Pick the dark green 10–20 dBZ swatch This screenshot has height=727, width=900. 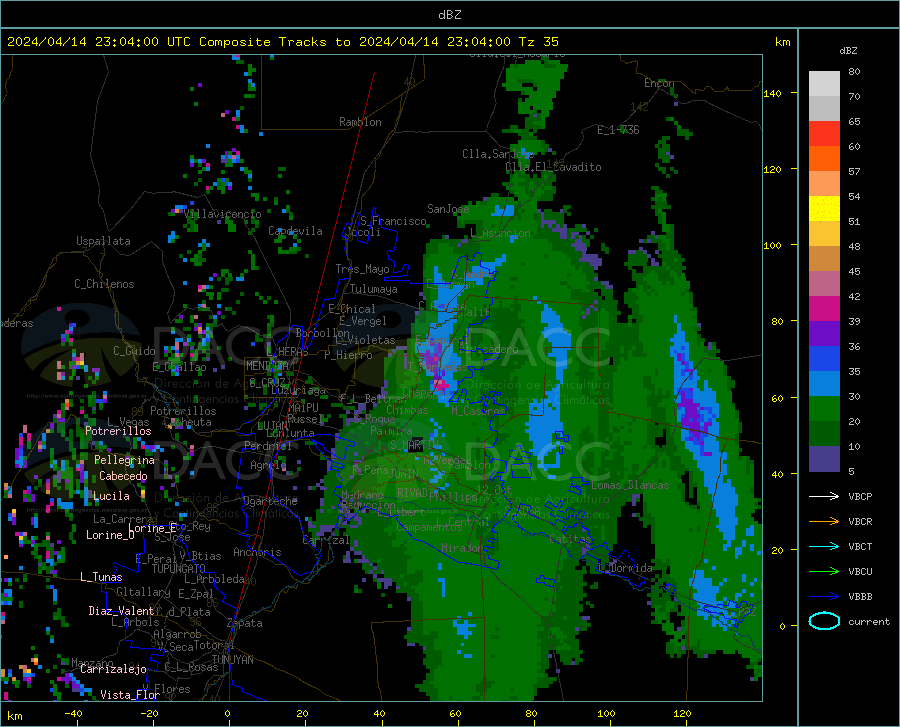point(824,434)
